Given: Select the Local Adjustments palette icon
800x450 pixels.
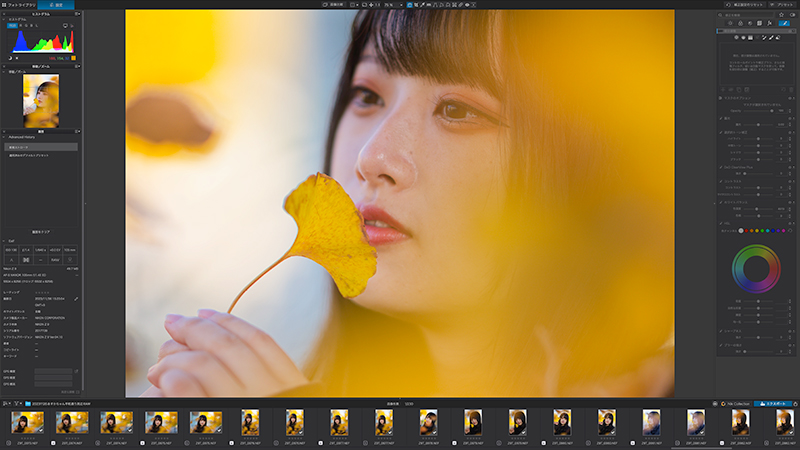Looking at the screenshot, I should 784,23.
